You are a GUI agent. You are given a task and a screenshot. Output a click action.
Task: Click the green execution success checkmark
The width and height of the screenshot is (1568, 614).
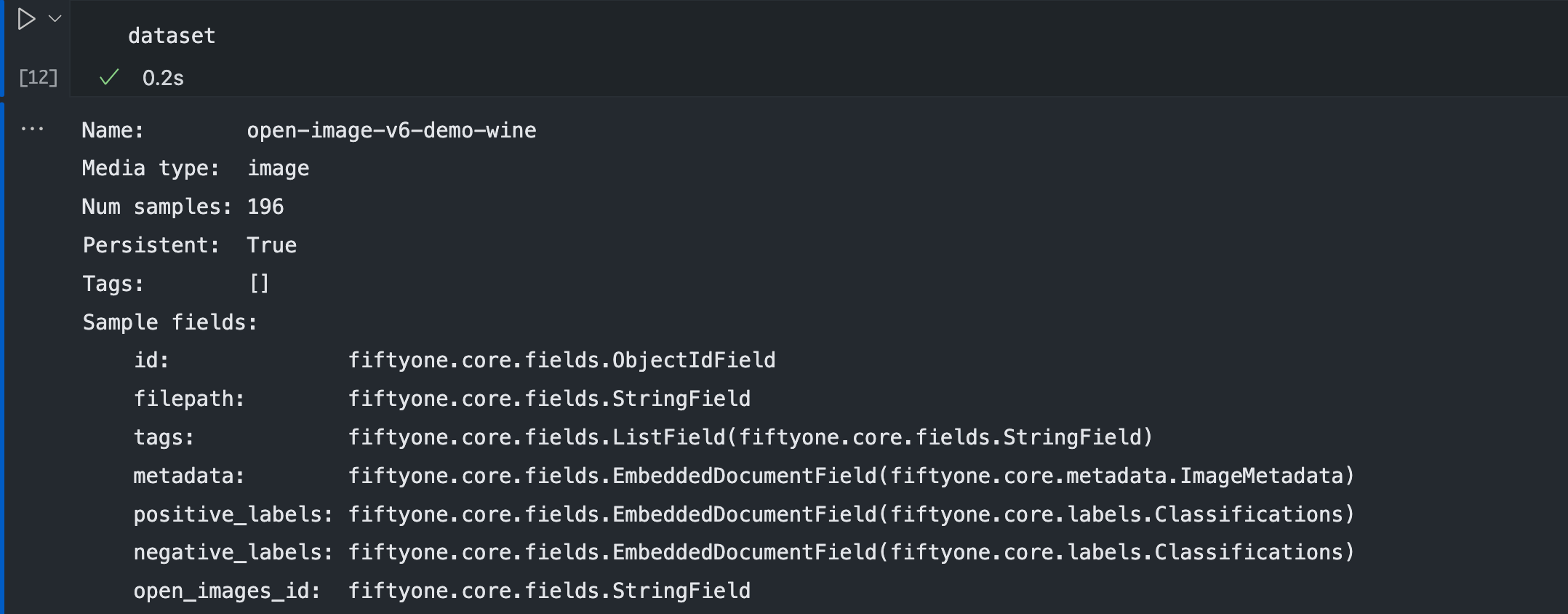click(x=109, y=77)
